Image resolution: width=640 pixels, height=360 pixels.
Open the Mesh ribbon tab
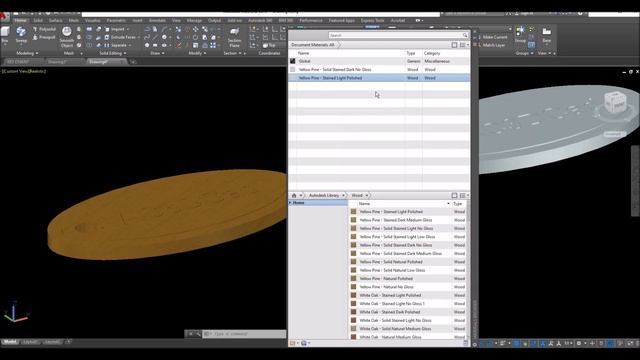point(74,20)
